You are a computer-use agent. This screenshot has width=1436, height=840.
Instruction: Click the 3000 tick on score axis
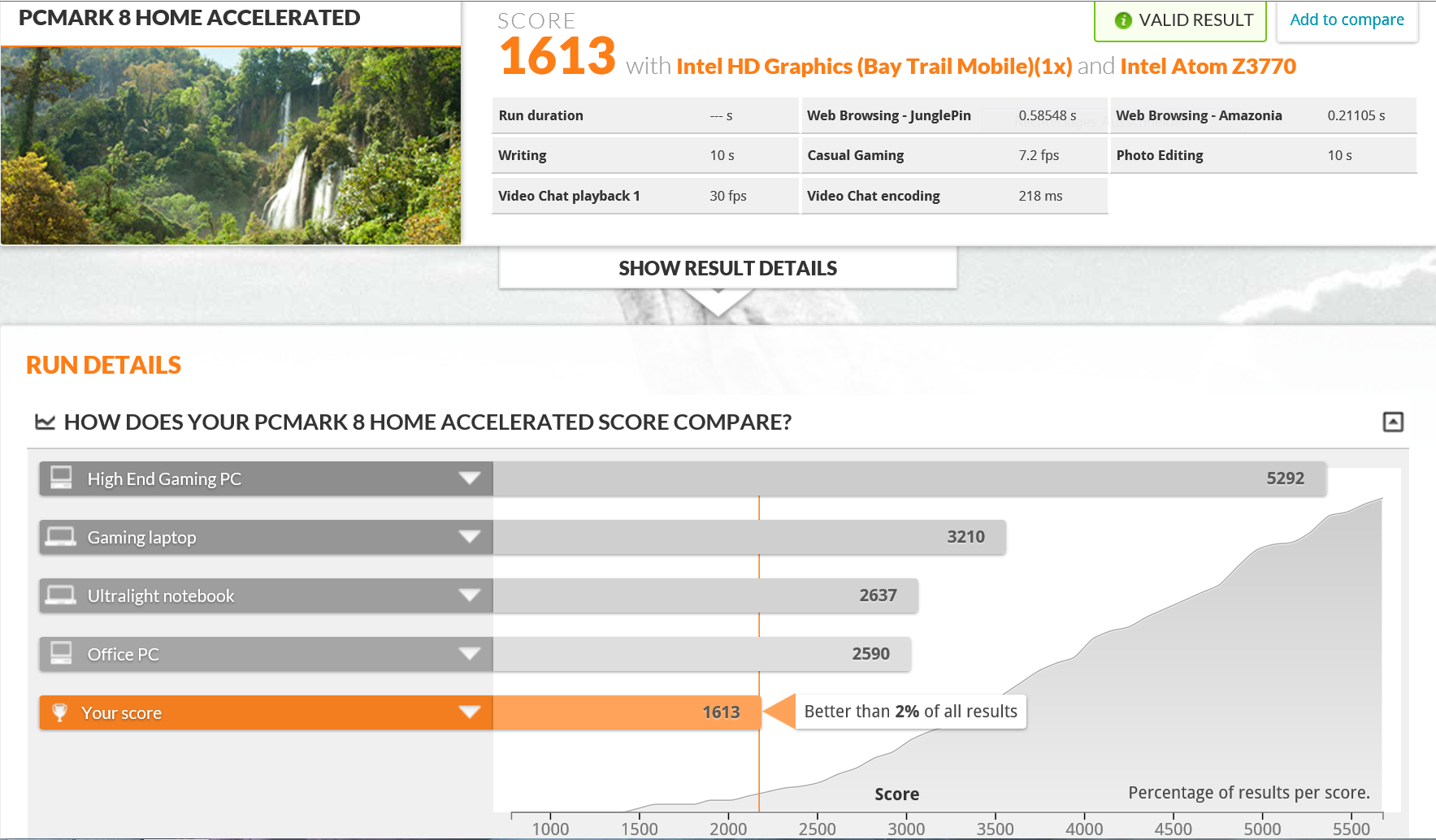pos(906,829)
